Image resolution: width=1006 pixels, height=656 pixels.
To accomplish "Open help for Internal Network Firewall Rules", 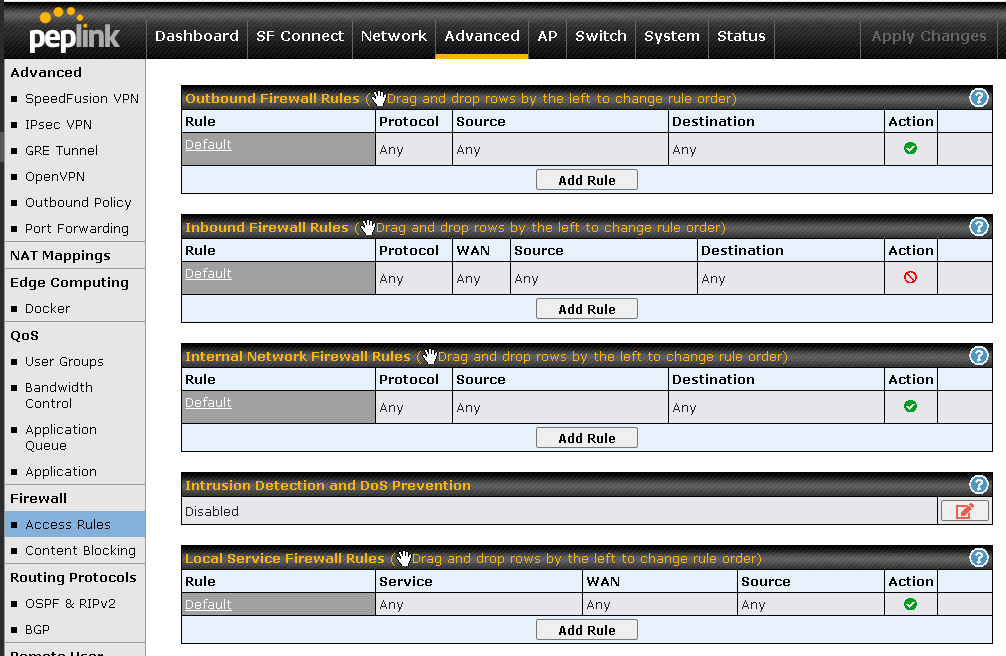I will (x=979, y=355).
